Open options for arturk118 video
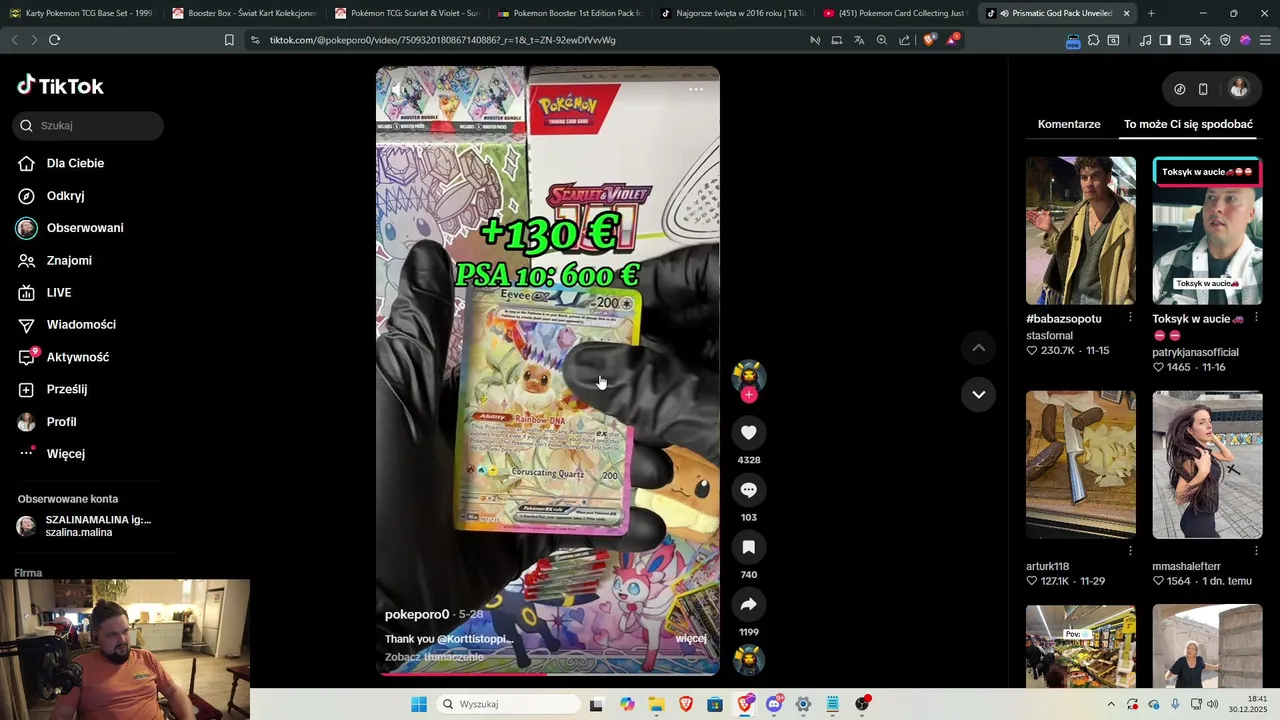This screenshot has width=1280, height=720. coord(1130,551)
